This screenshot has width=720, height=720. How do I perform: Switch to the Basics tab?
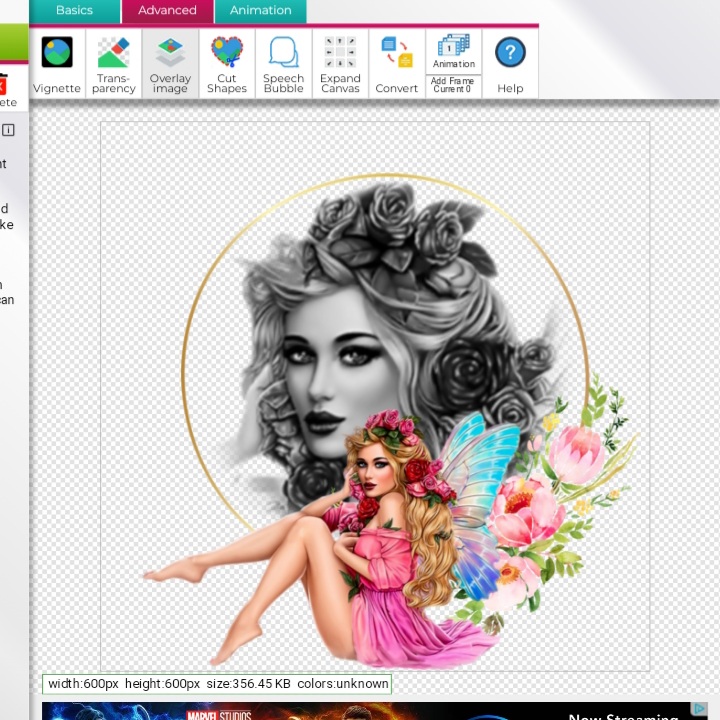[74, 11]
